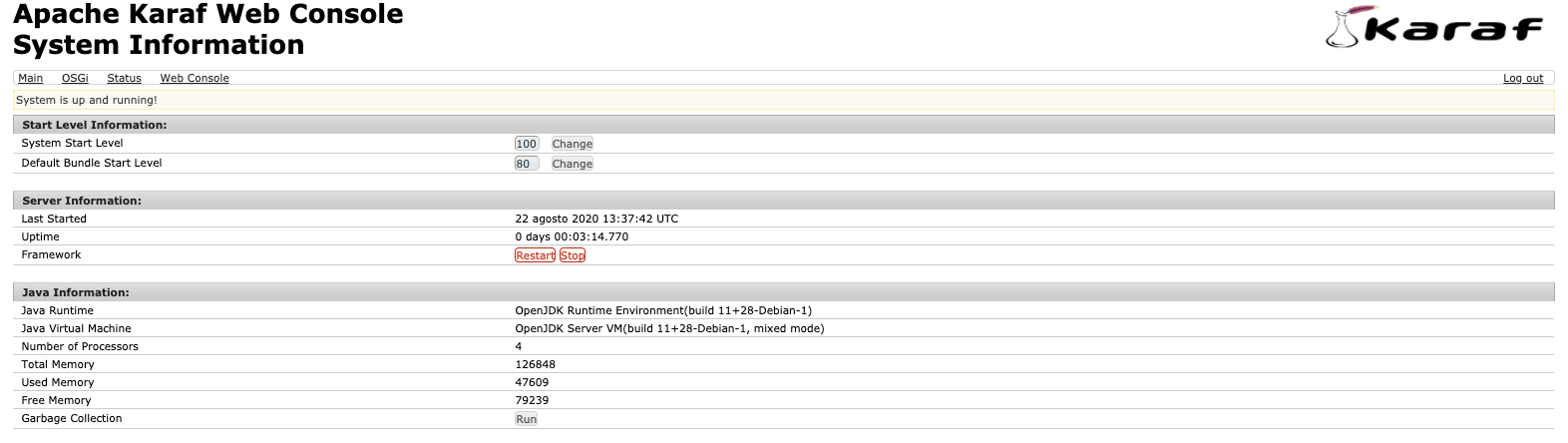Screen dimensions: 1568x443
Task: Open the Web Console menu
Action: (x=195, y=78)
